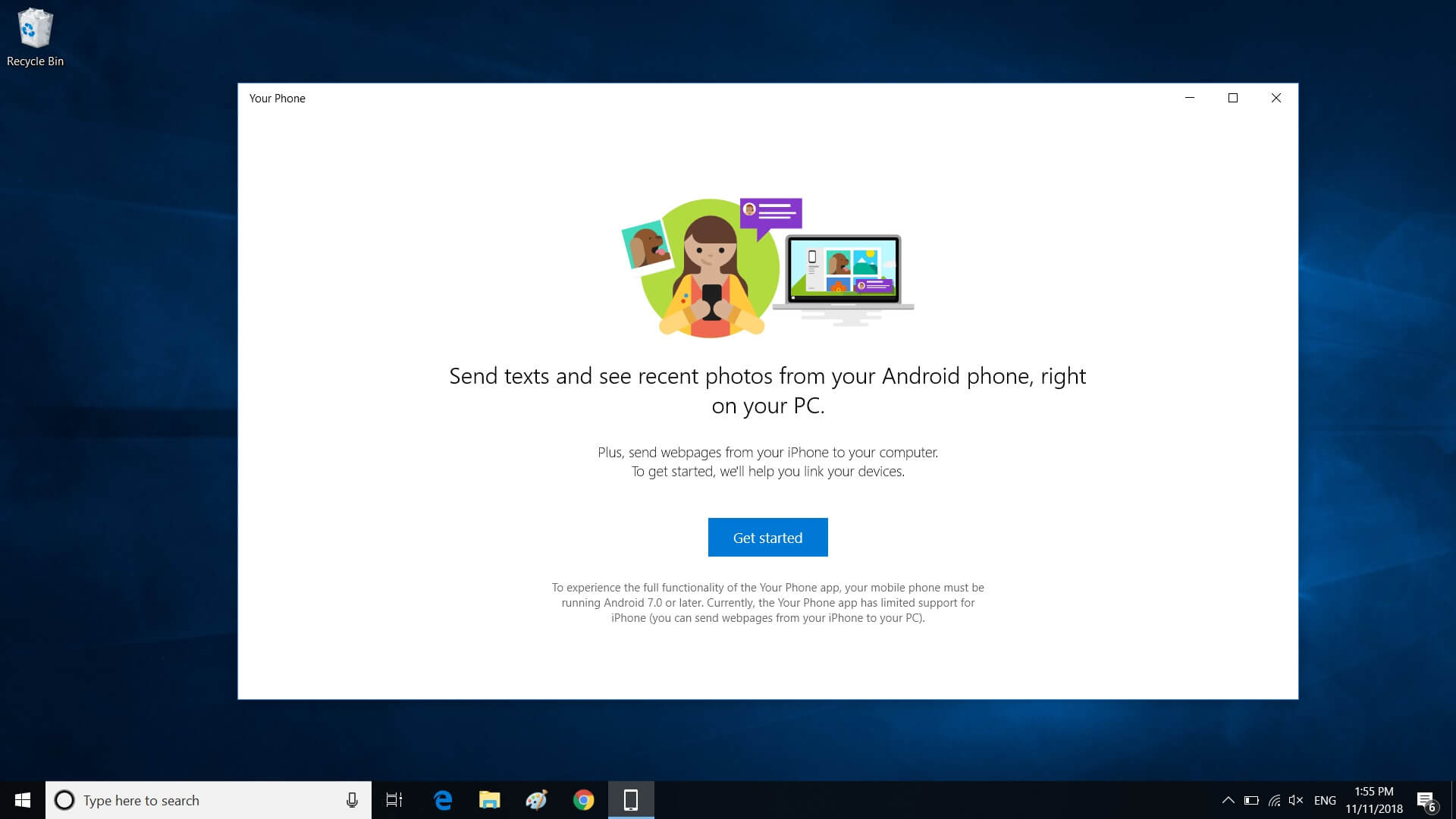1456x819 pixels.
Task: Maximize the Your Phone window
Action: point(1233,98)
